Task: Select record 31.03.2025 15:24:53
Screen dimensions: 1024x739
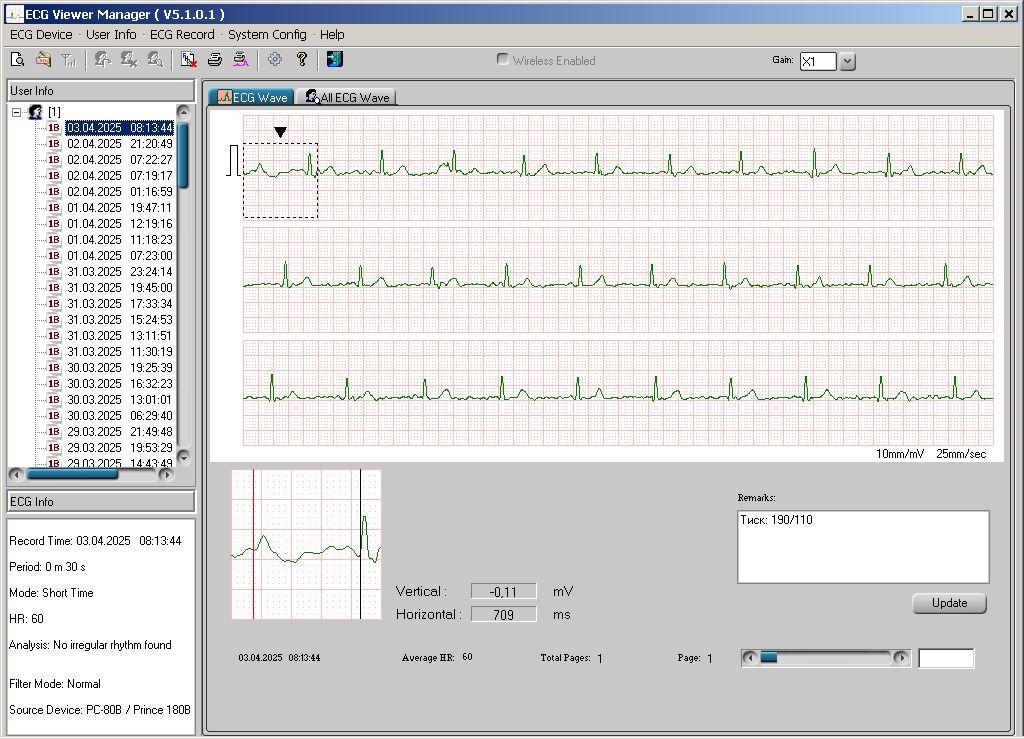Action: 120,320
